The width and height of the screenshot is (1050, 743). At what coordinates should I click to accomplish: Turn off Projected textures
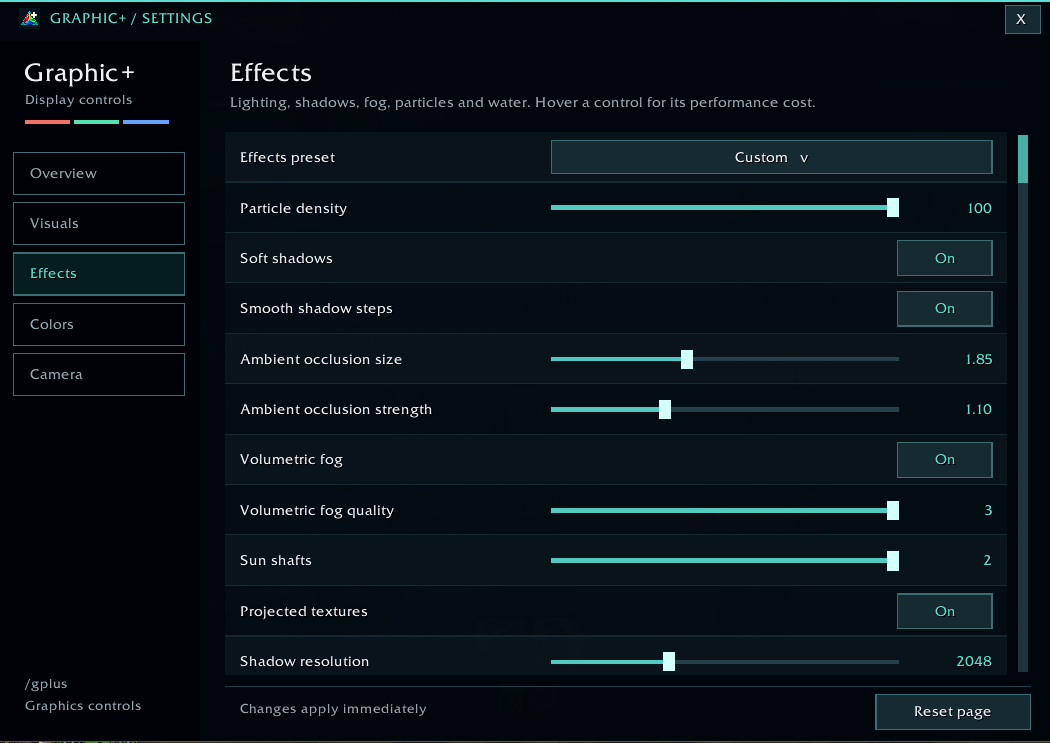point(944,611)
